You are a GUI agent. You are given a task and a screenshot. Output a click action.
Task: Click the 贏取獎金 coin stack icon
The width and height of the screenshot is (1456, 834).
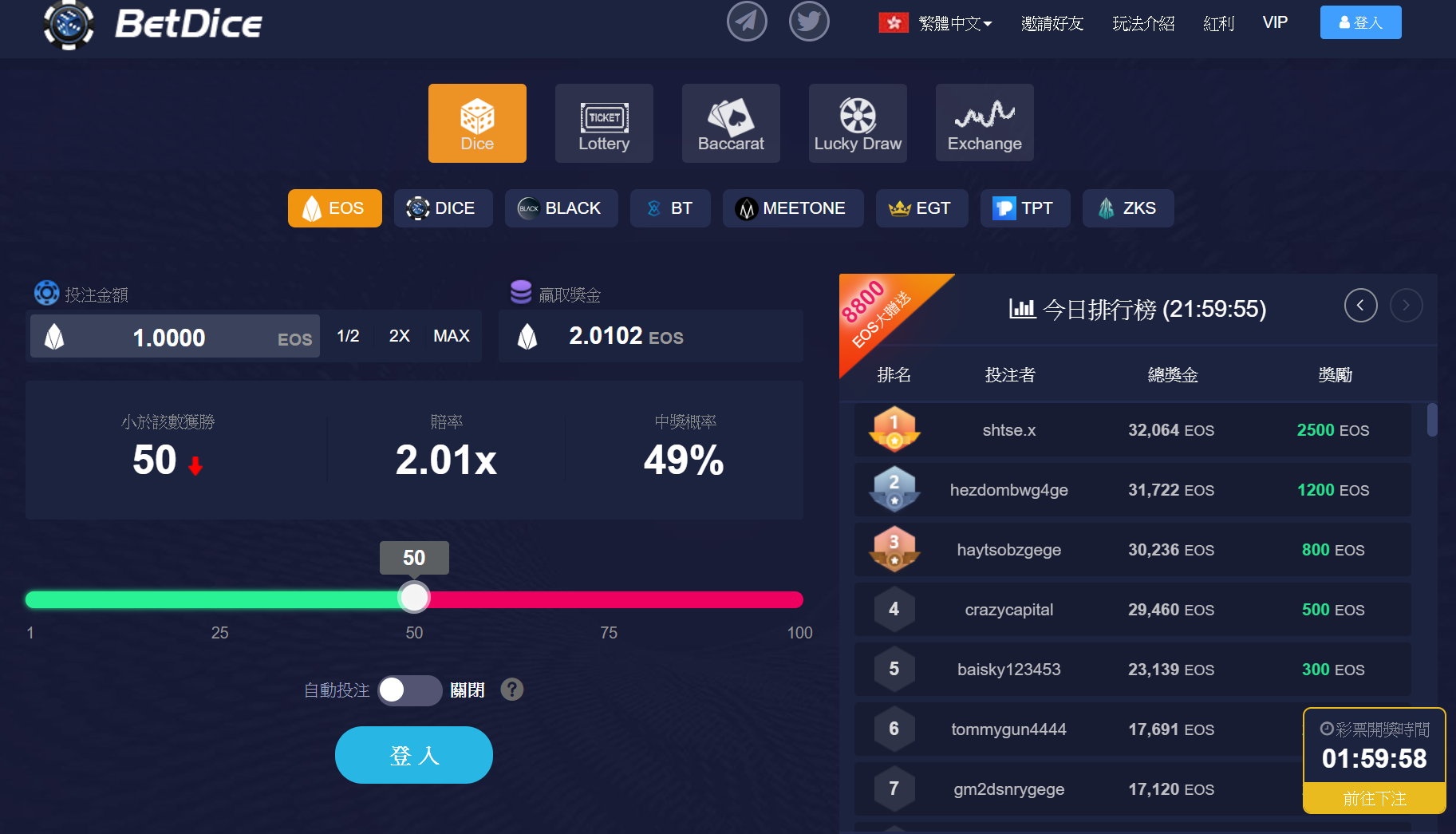[521, 292]
